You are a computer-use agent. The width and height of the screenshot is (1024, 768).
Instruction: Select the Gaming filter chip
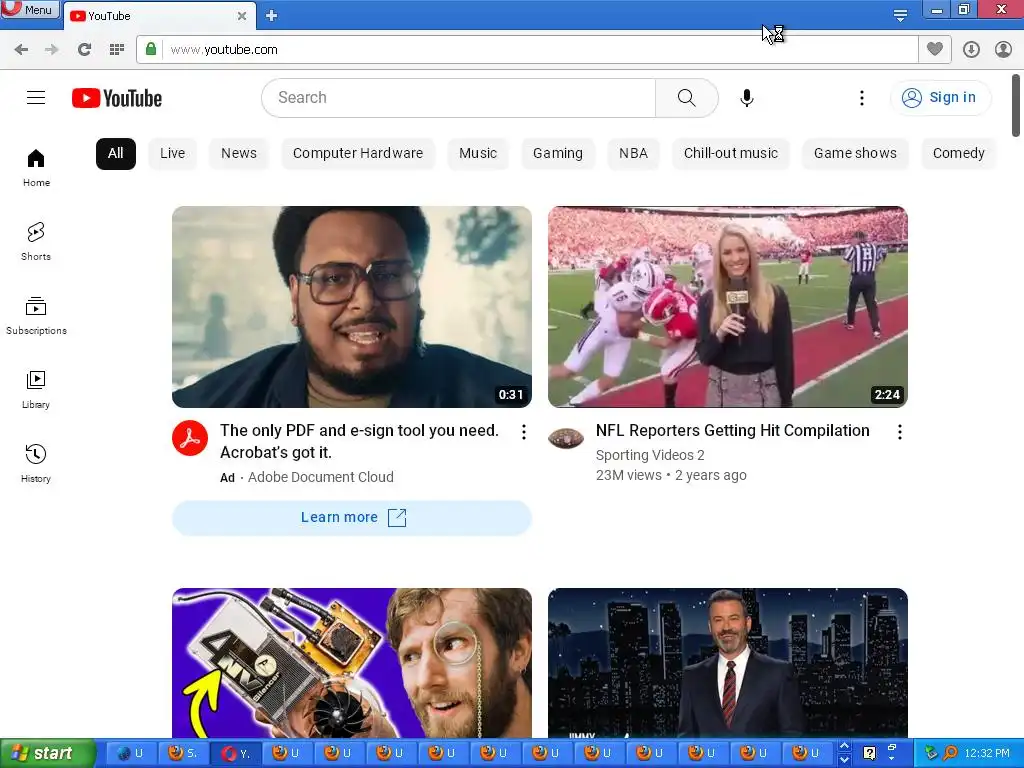coord(558,153)
